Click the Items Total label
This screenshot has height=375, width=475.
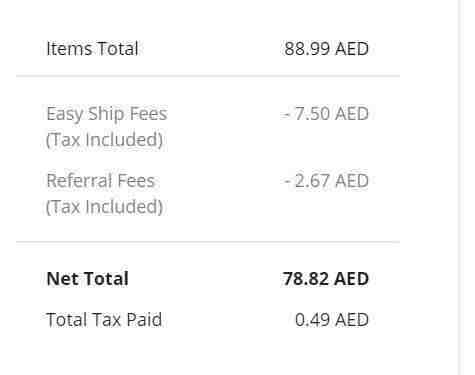(x=92, y=49)
